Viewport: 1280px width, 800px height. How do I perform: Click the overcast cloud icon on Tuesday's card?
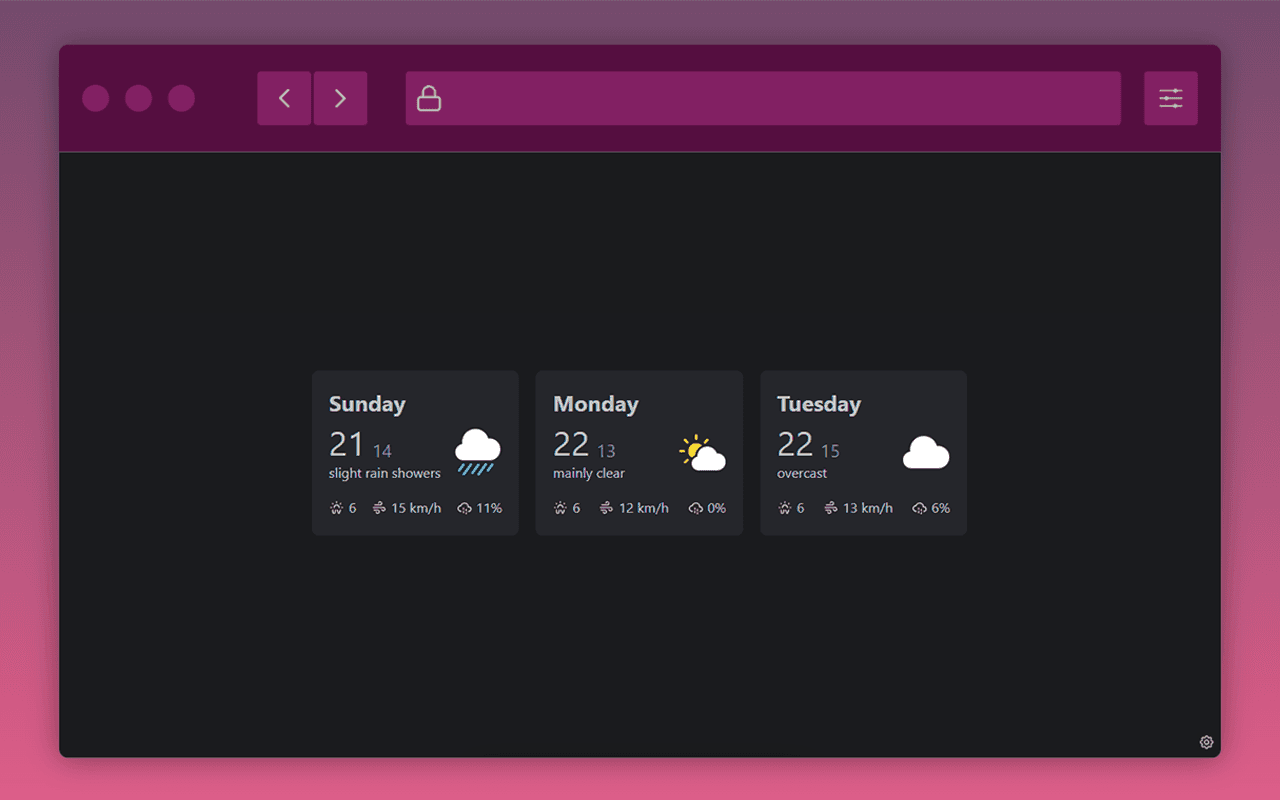point(926,452)
